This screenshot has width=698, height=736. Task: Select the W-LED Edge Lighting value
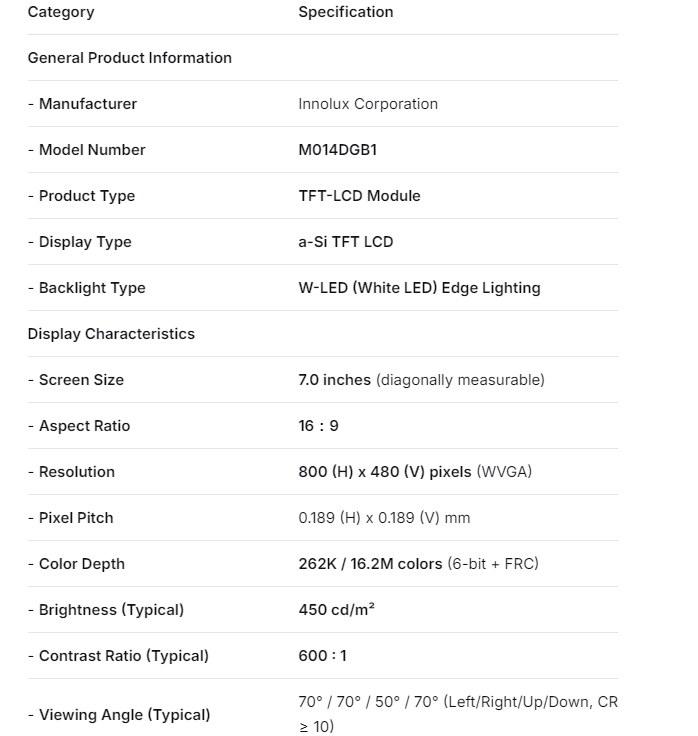pyautogui.click(x=419, y=288)
